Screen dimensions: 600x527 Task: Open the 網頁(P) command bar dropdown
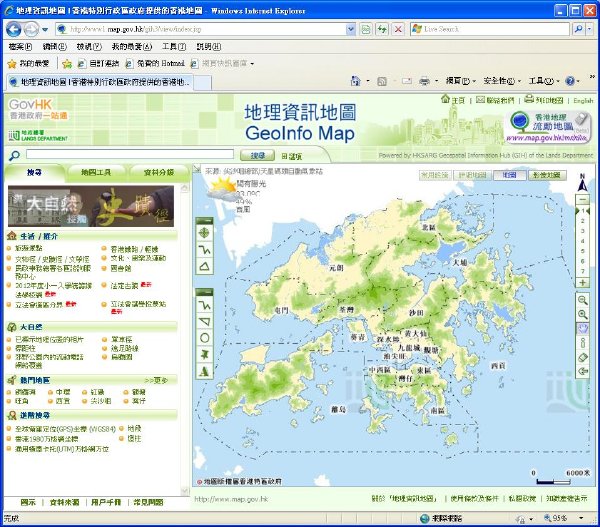coord(460,81)
